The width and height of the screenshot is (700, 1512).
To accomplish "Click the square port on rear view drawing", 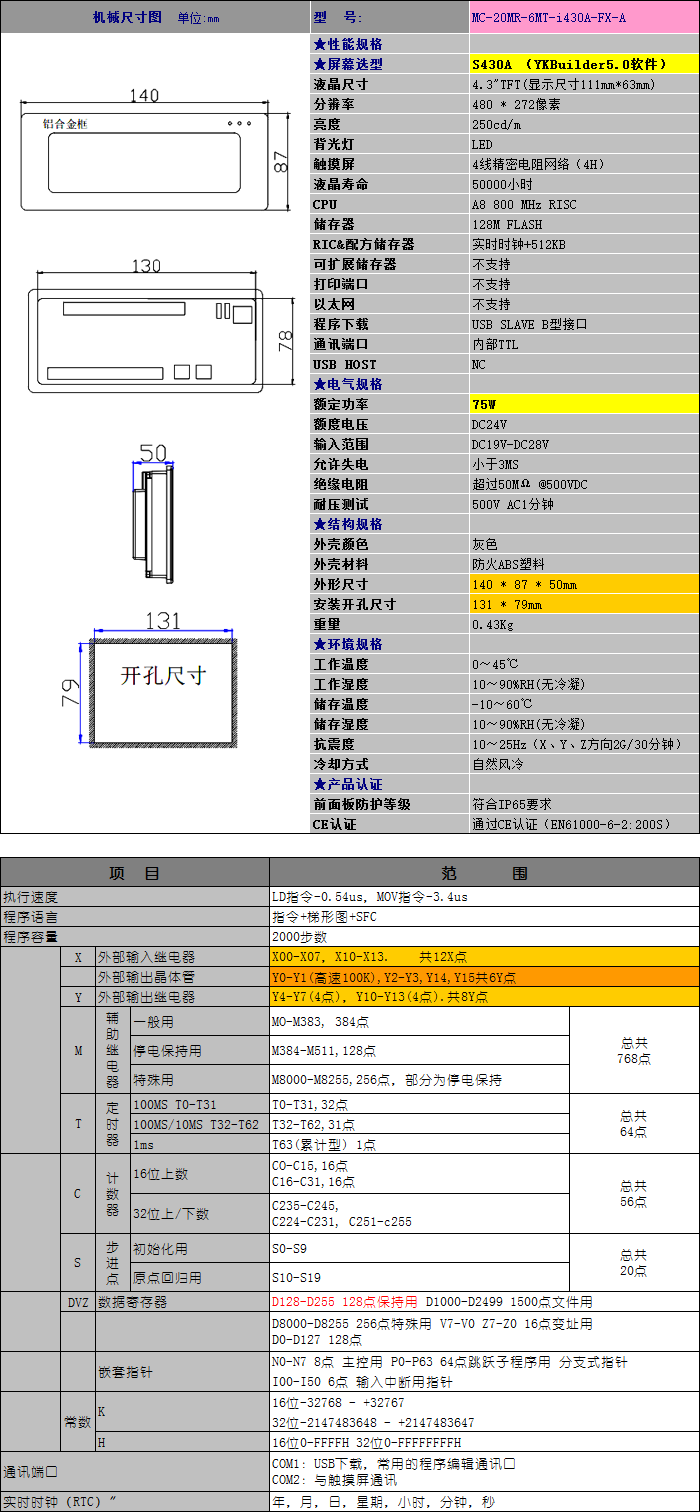I will coord(242,313).
